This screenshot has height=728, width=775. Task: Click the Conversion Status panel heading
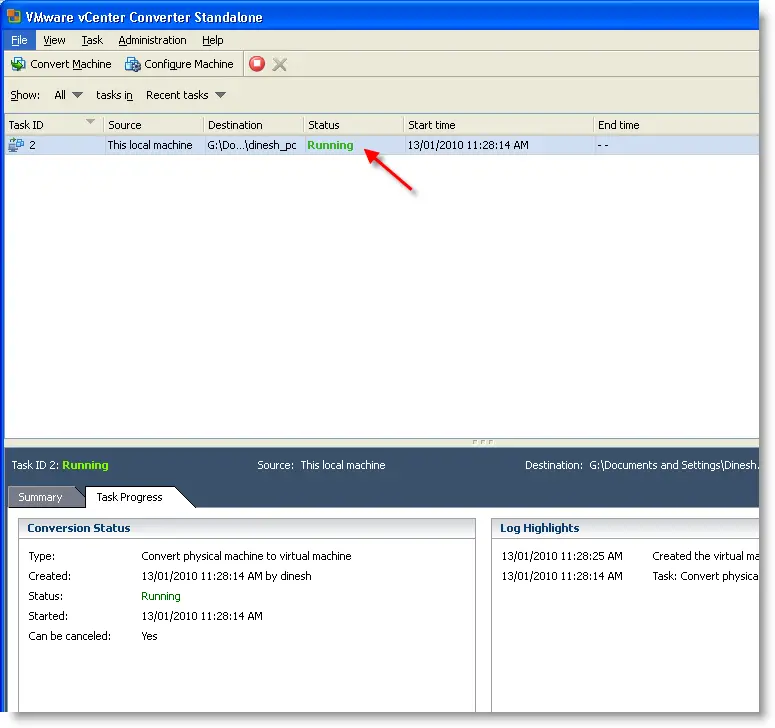coord(79,528)
